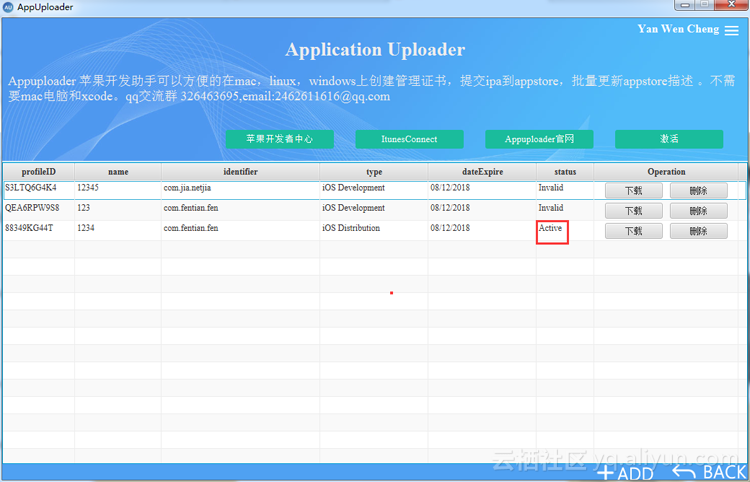750x482 pixels.
Task: Download profile QEA6RPW9S8 with 下载 button
Action: 634,211
